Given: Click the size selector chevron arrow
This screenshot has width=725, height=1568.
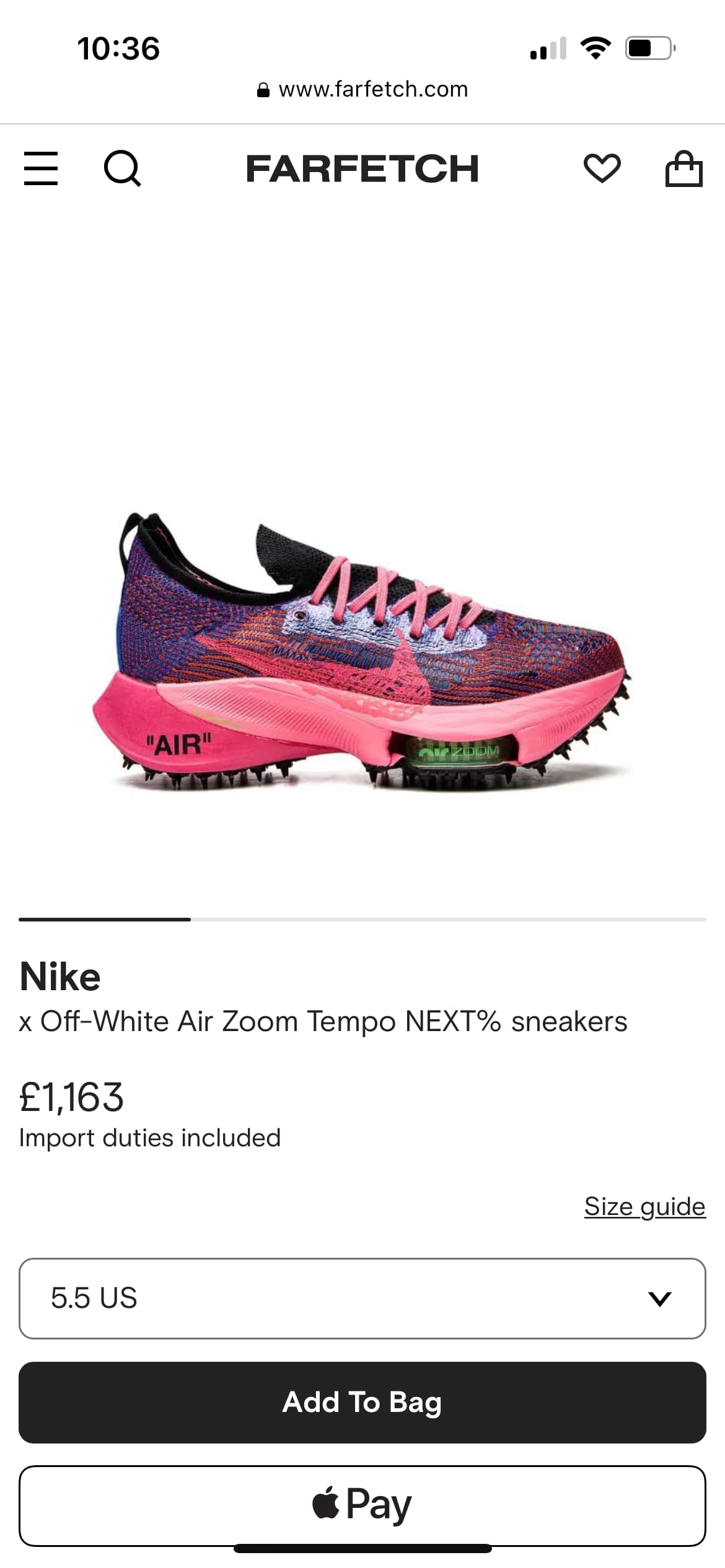Looking at the screenshot, I should click(659, 1299).
